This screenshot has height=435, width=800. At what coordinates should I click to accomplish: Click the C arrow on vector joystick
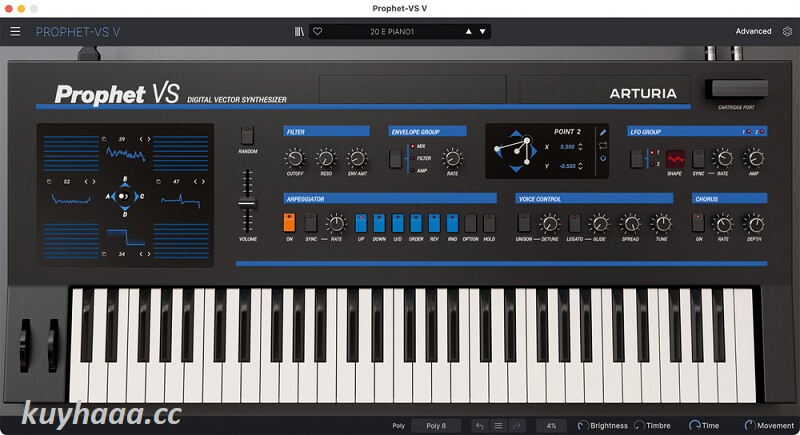pyautogui.click(x=136, y=196)
